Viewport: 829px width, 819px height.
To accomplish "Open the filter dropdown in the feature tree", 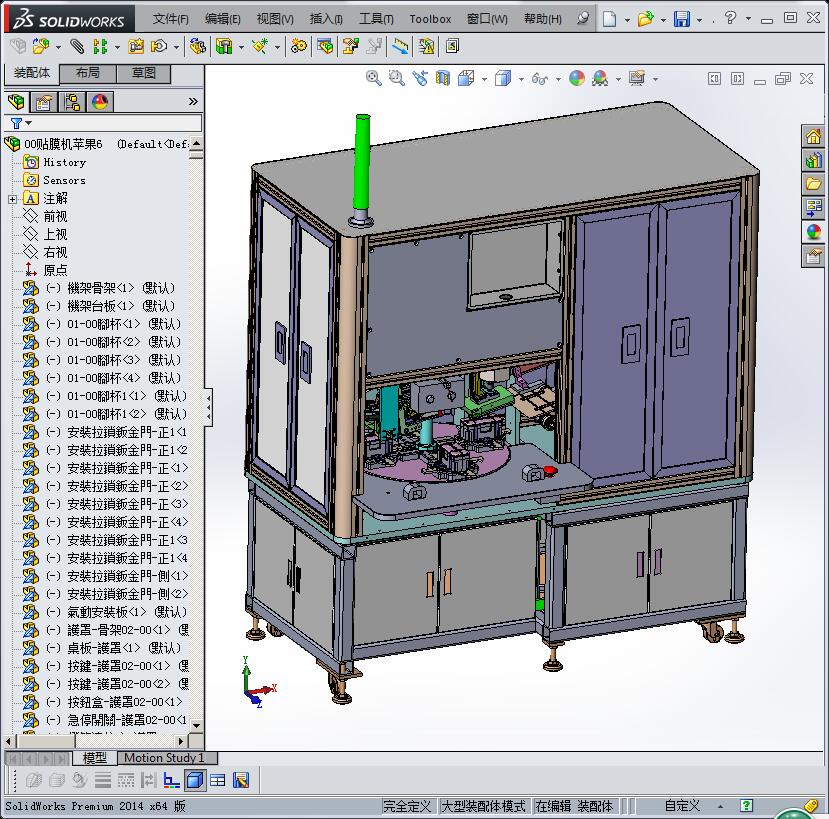I will 18,123.
